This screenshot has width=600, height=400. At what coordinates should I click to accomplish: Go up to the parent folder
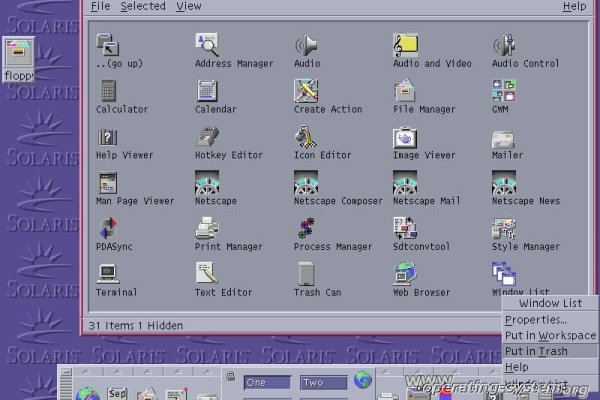coord(107,45)
